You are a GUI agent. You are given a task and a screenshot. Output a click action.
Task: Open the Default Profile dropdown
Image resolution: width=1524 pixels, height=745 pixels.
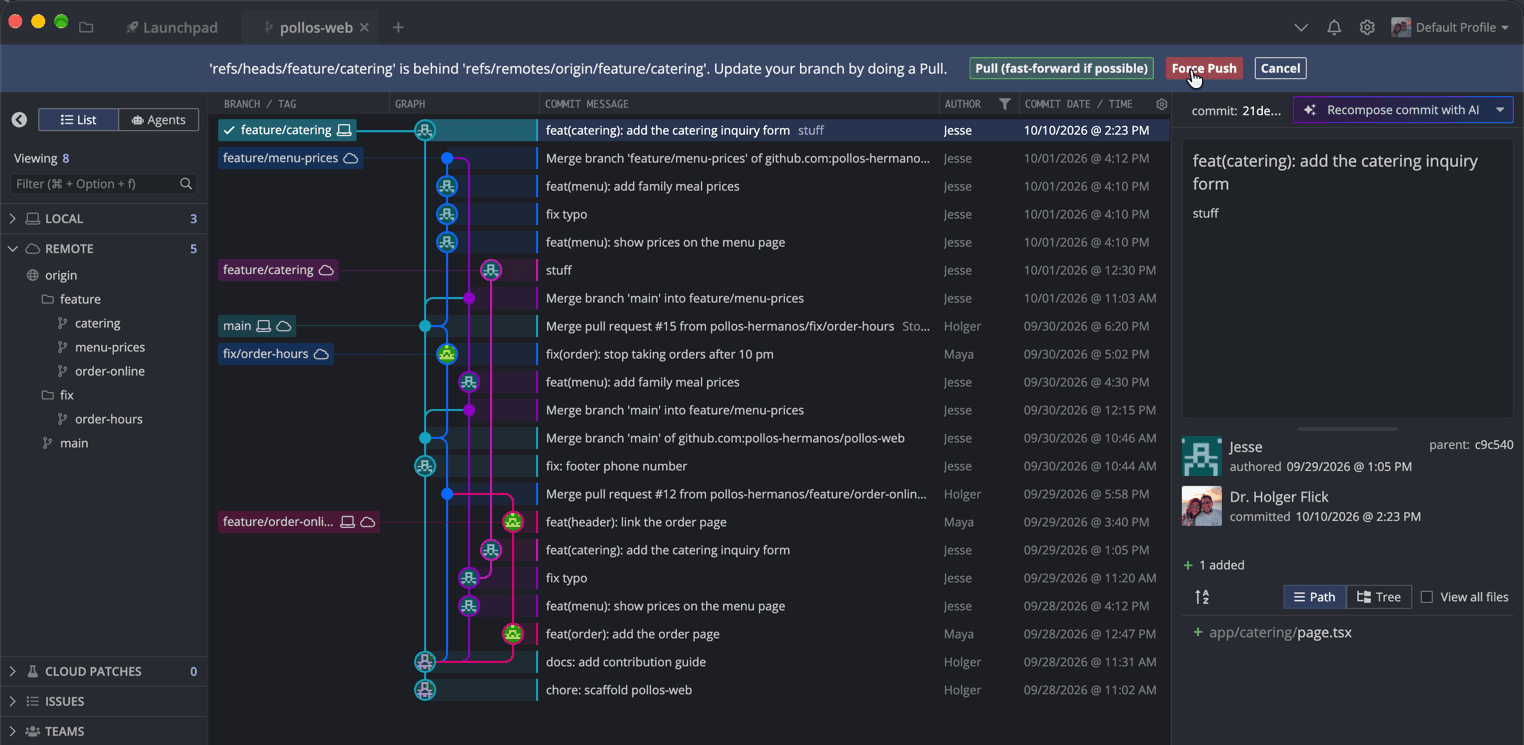coord(1450,27)
